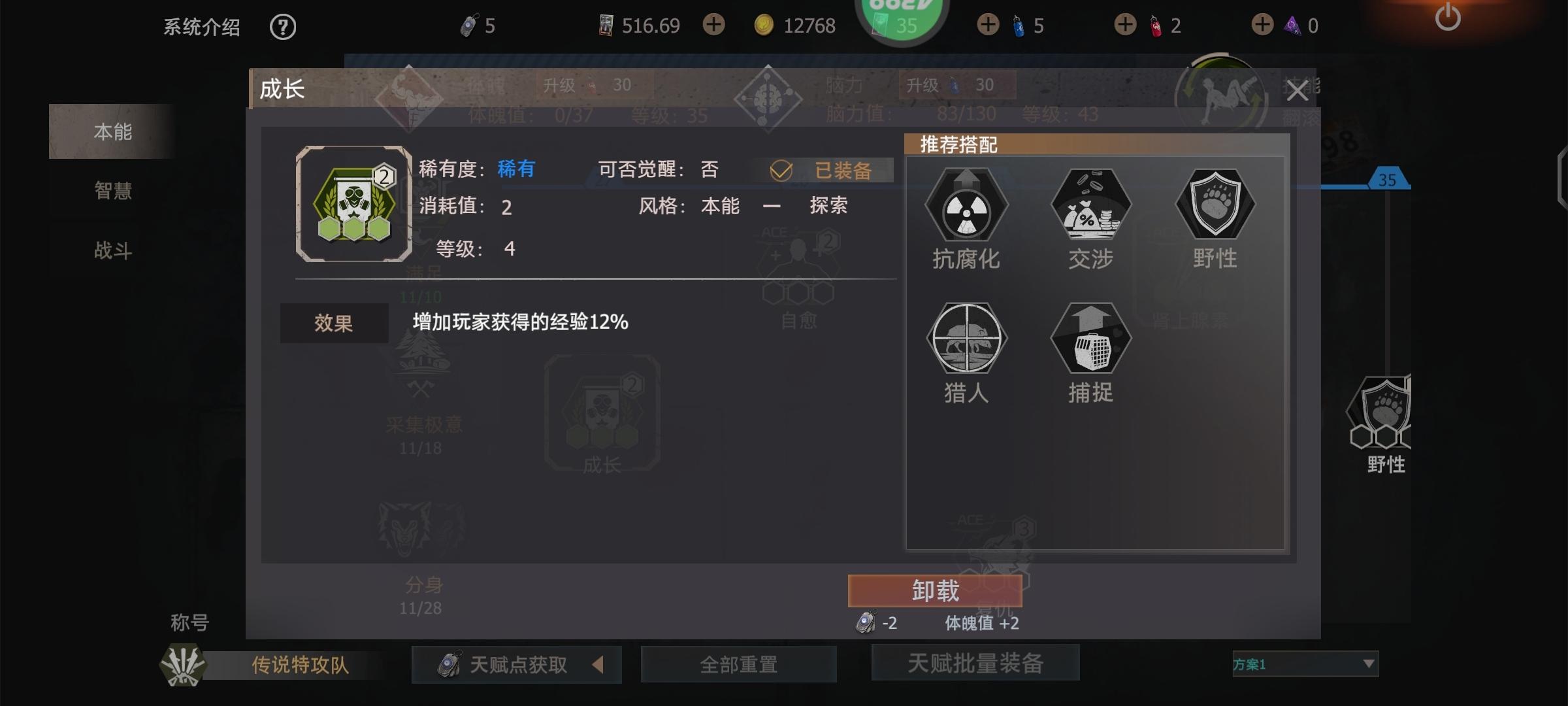Select the 抗腐化 recommended talent icon
1568x706 pixels.
966,205
